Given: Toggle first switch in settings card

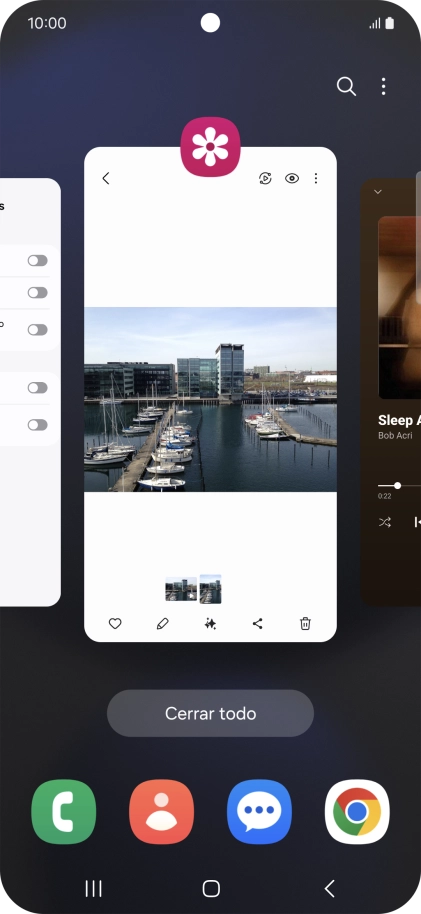Looking at the screenshot, I should (x=37, y=261).
